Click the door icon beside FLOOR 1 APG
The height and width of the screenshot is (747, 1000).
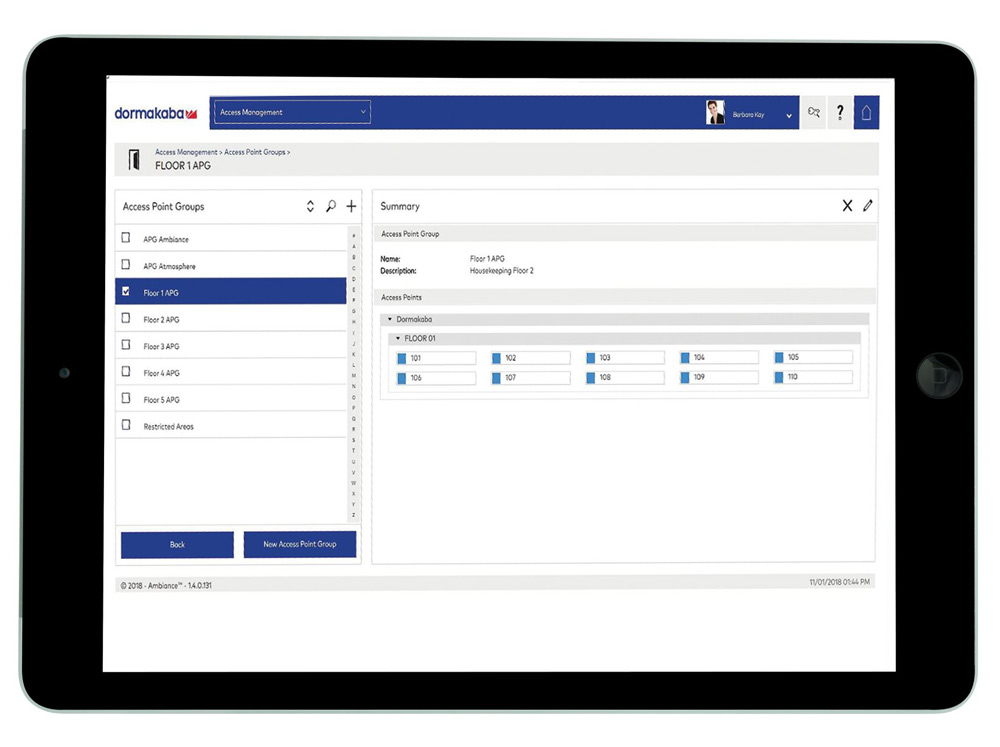tap(134, 159)
